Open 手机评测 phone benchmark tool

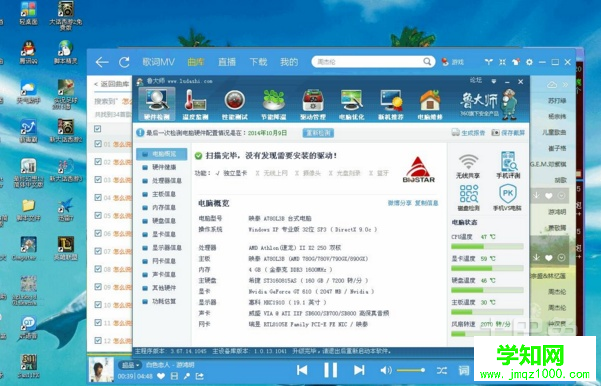(x=508, y=166)
